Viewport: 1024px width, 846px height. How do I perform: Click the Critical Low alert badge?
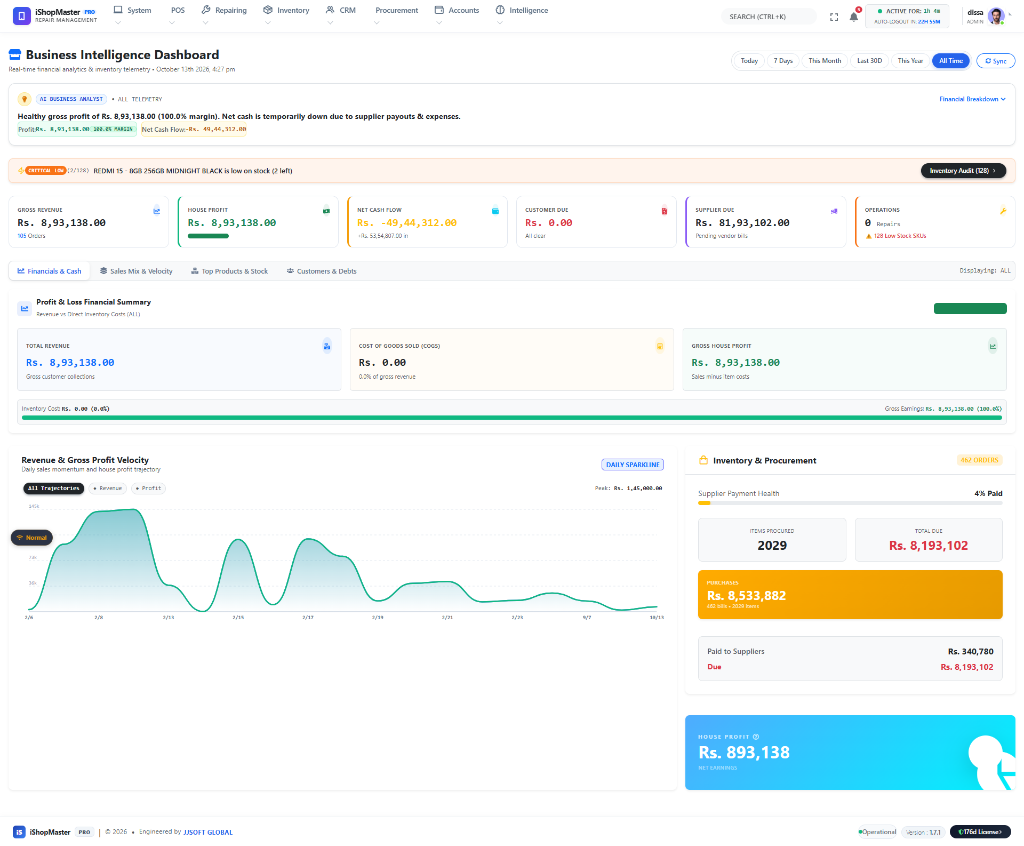[45, 171]
